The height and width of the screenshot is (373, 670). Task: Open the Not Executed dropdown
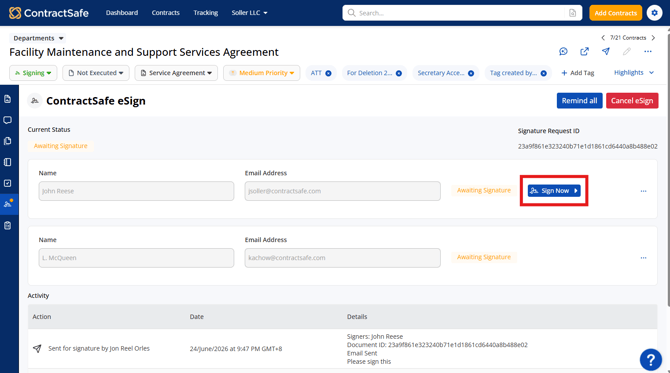(96, 73)
